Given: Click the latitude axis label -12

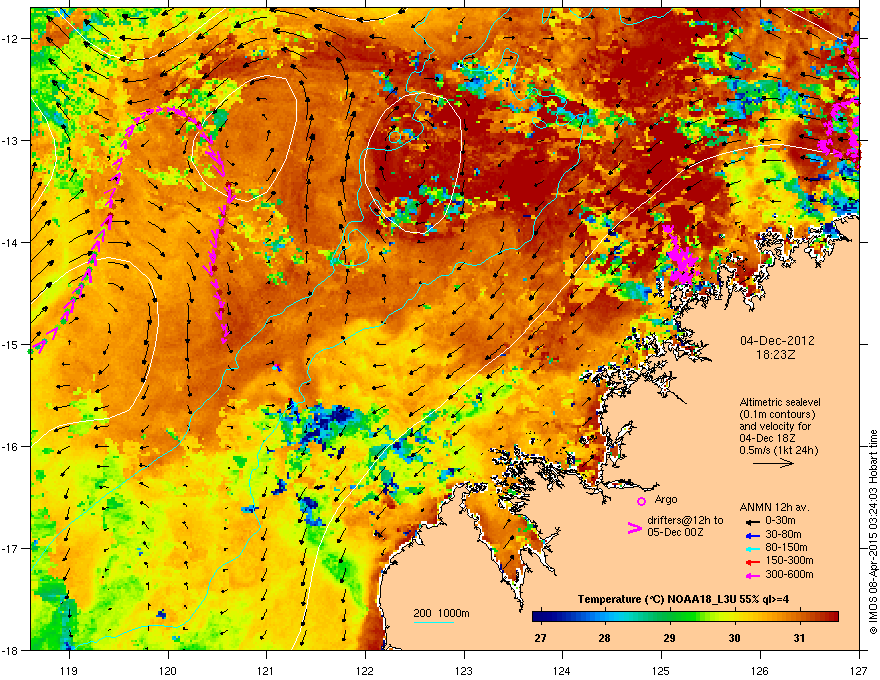Looking at the screenshot, I should coord(10,39).
